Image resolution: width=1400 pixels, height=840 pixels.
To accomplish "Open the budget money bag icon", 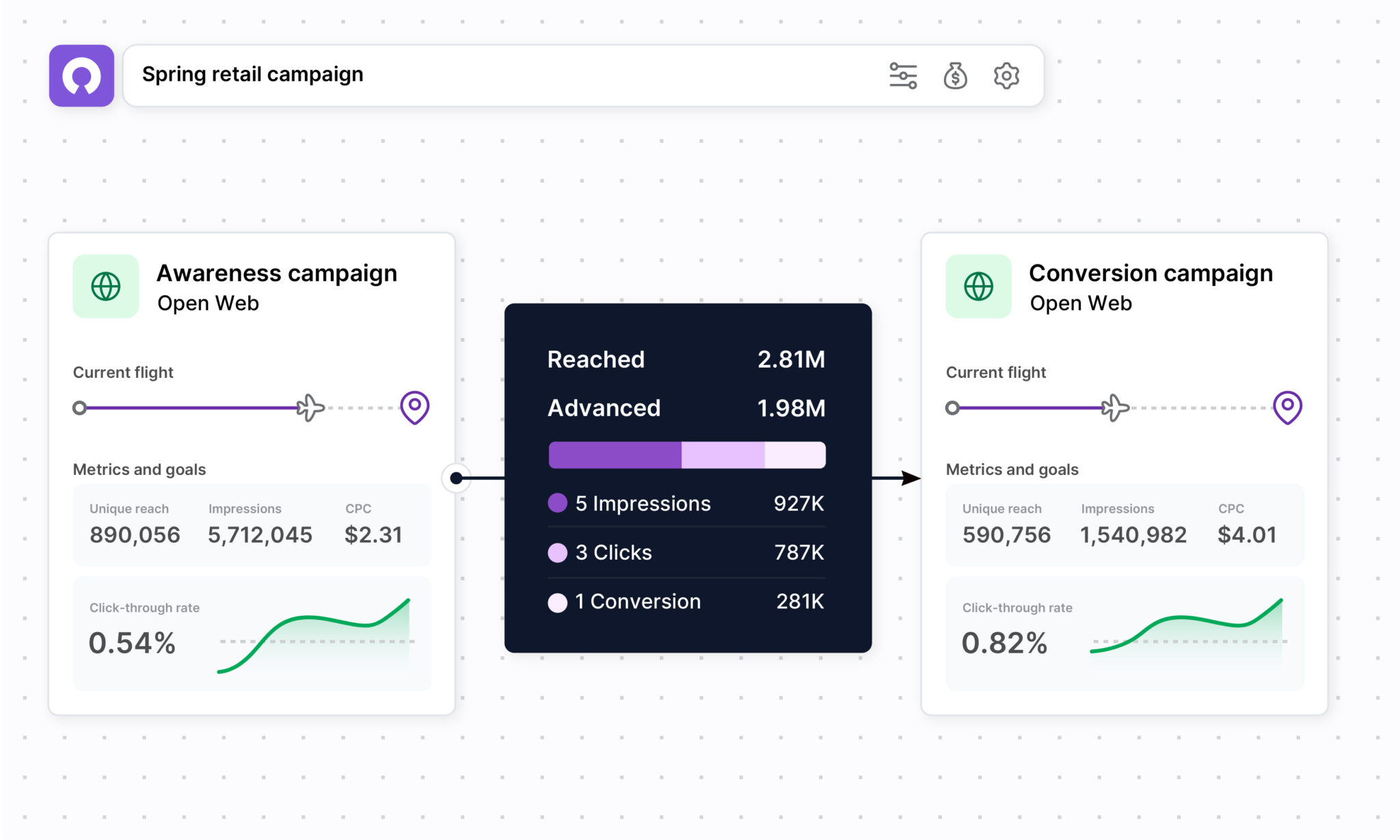I will [955, 75].
